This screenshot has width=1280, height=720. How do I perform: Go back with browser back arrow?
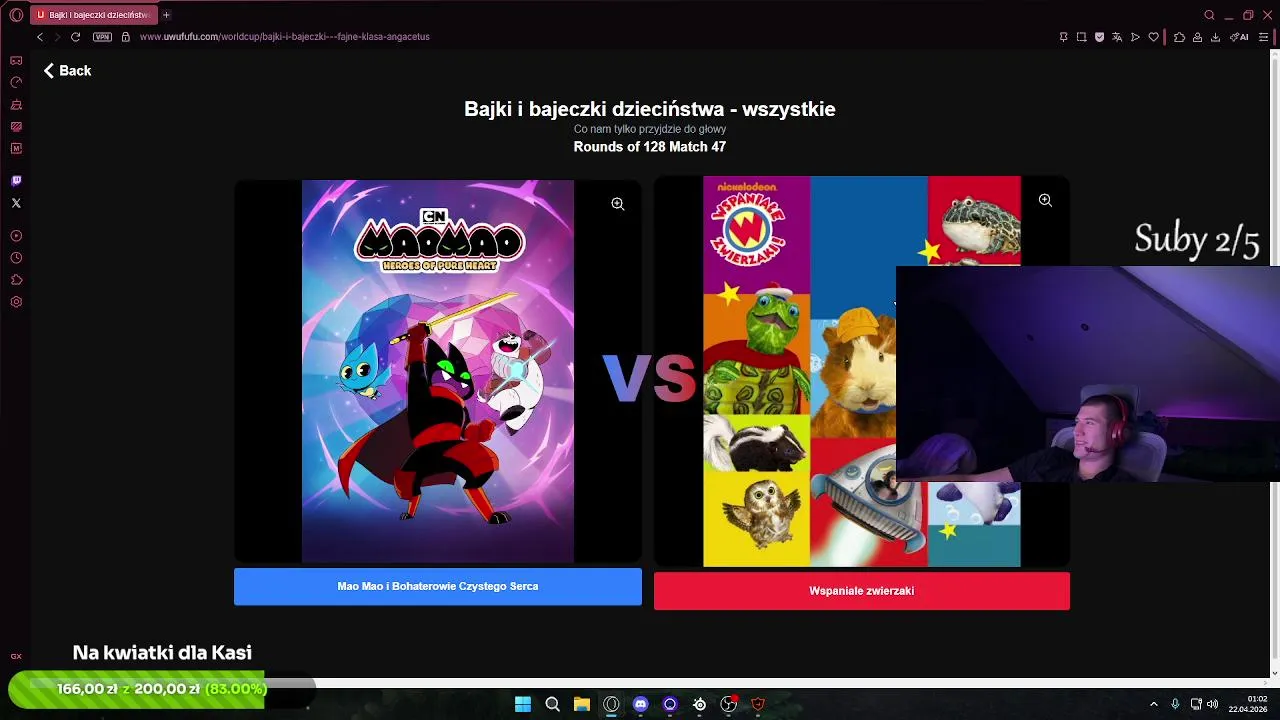click(x=40, y=37)
